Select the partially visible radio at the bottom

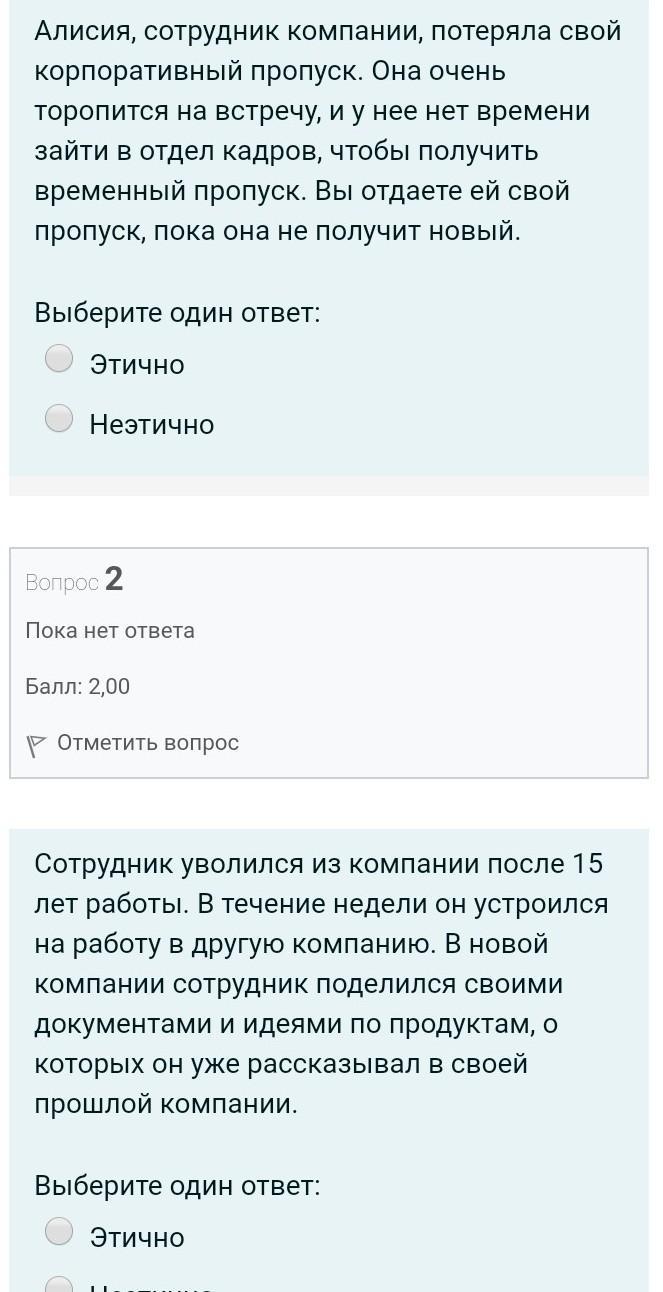(x=60, y=1285)
